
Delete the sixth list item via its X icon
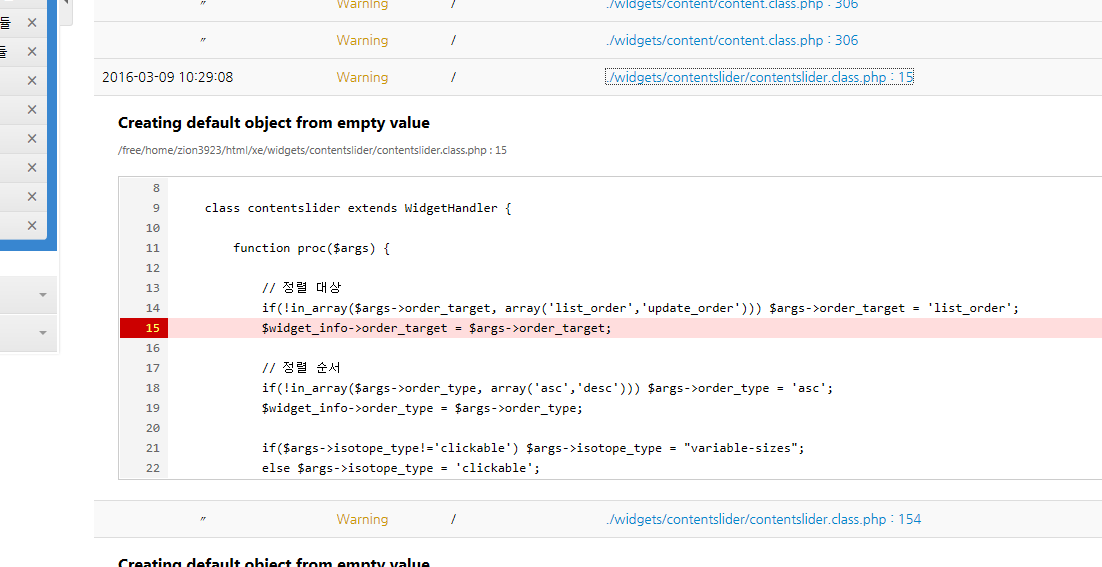[32, 168]
